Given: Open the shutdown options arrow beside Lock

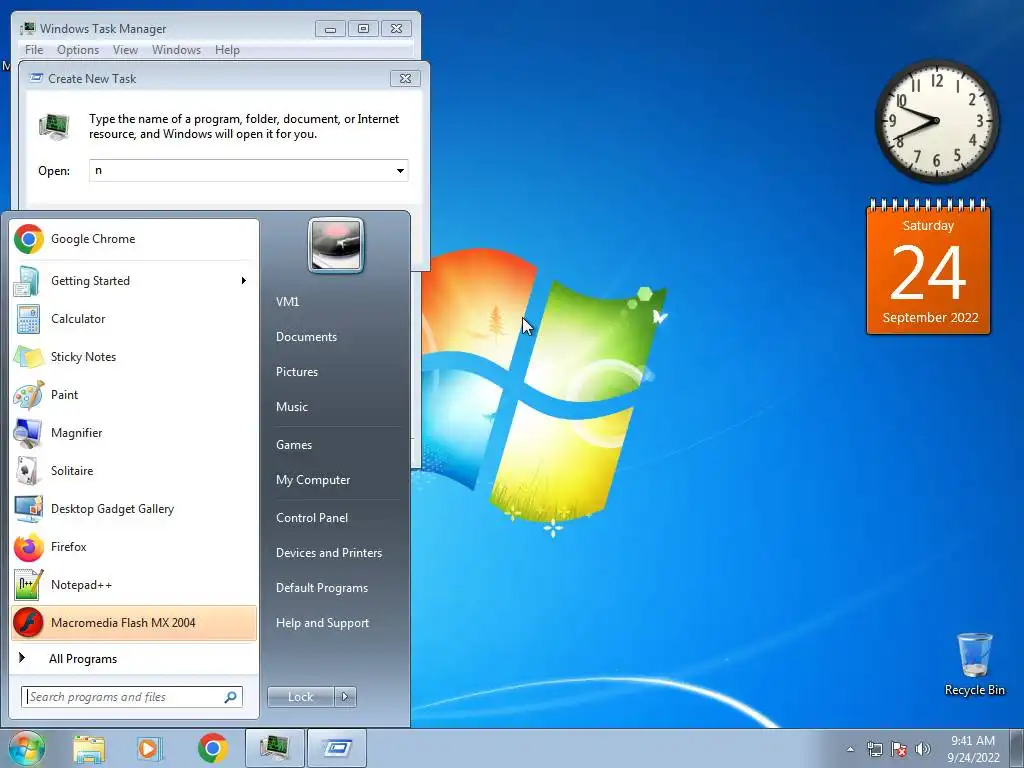Looking at the screenshot, I should [345, 697].
